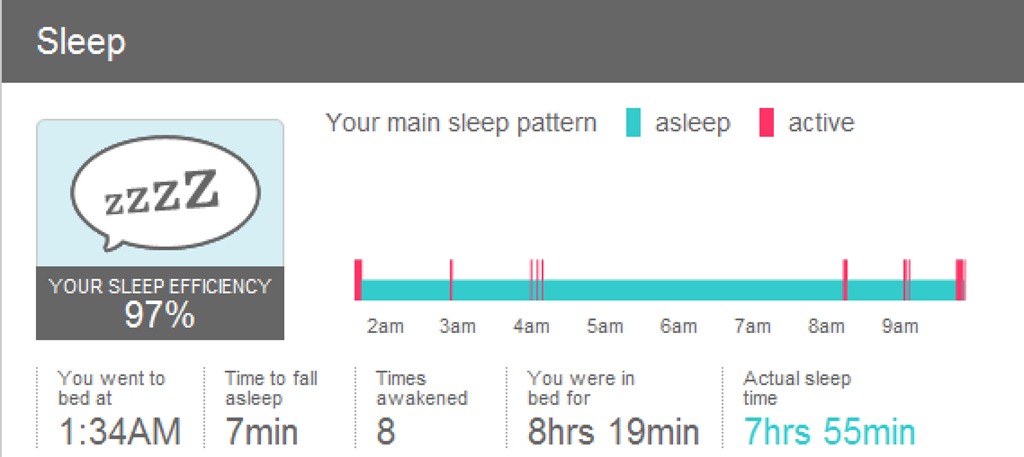Click the teal asleep legend swatch

pyautogui.click(x=633, y=123)
